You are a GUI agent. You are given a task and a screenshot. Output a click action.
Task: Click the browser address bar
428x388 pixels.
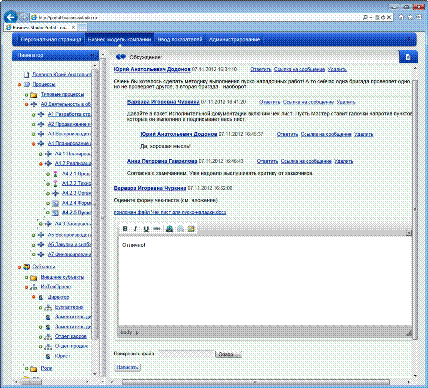pos(197,17)
